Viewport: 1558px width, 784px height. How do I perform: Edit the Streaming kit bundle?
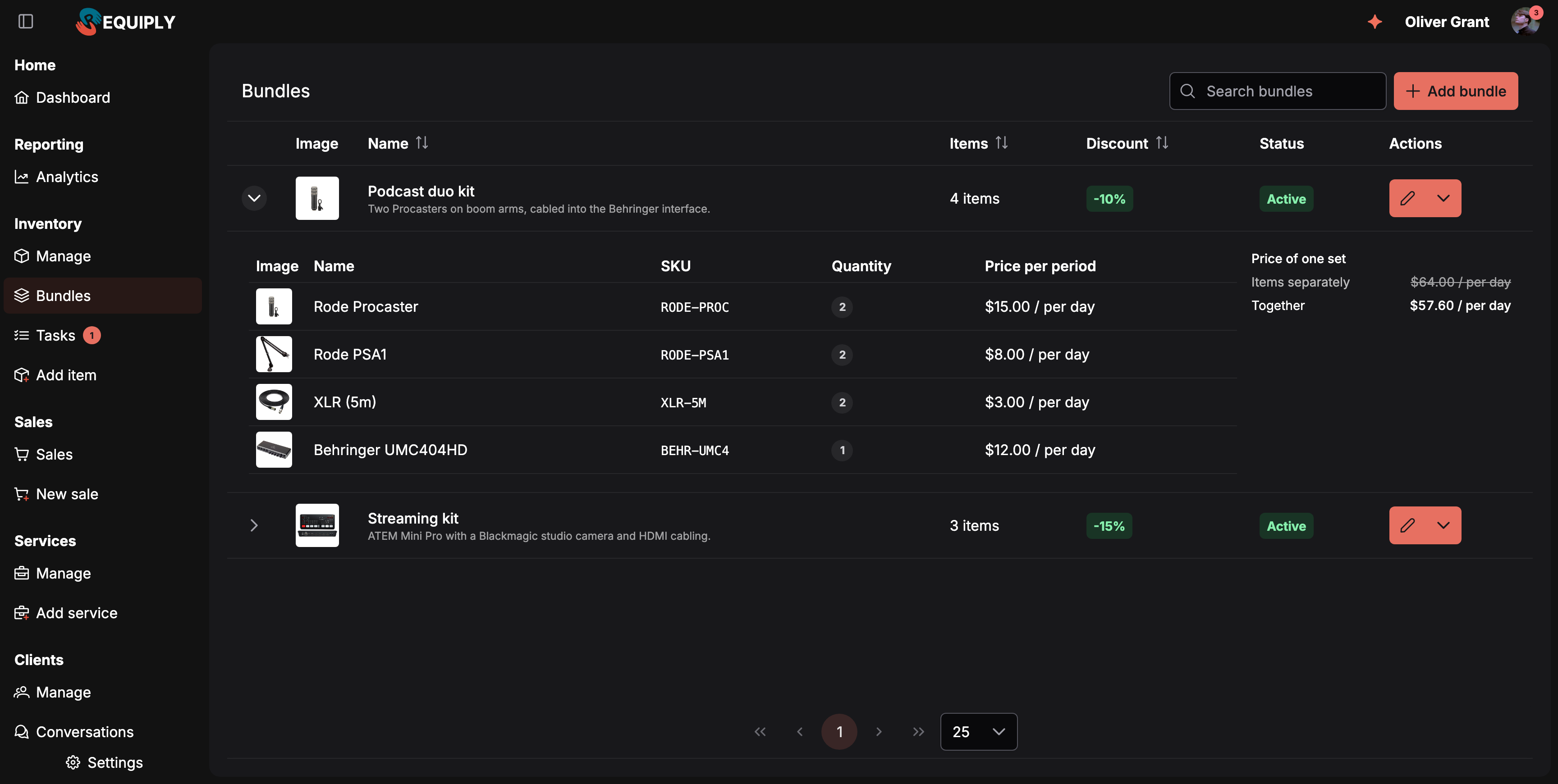[x=1407, y=525]
